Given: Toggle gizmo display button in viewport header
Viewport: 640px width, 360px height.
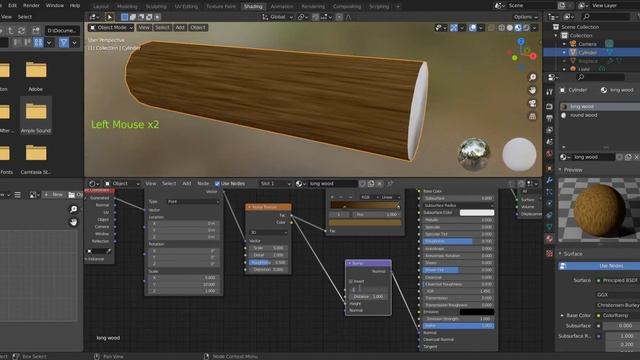Looking at the screenshot, I should point(454,28).
